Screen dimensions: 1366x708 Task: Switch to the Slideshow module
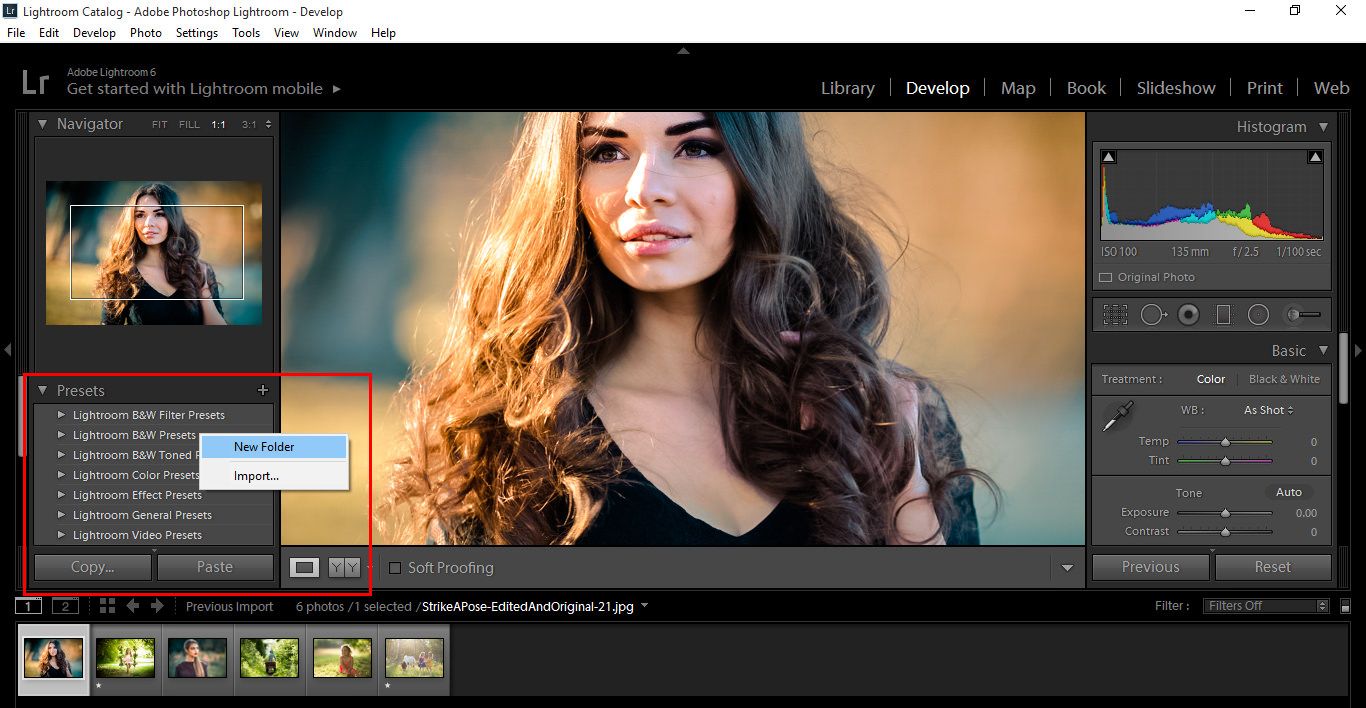pyautogui.click(x=1175, y=88)
